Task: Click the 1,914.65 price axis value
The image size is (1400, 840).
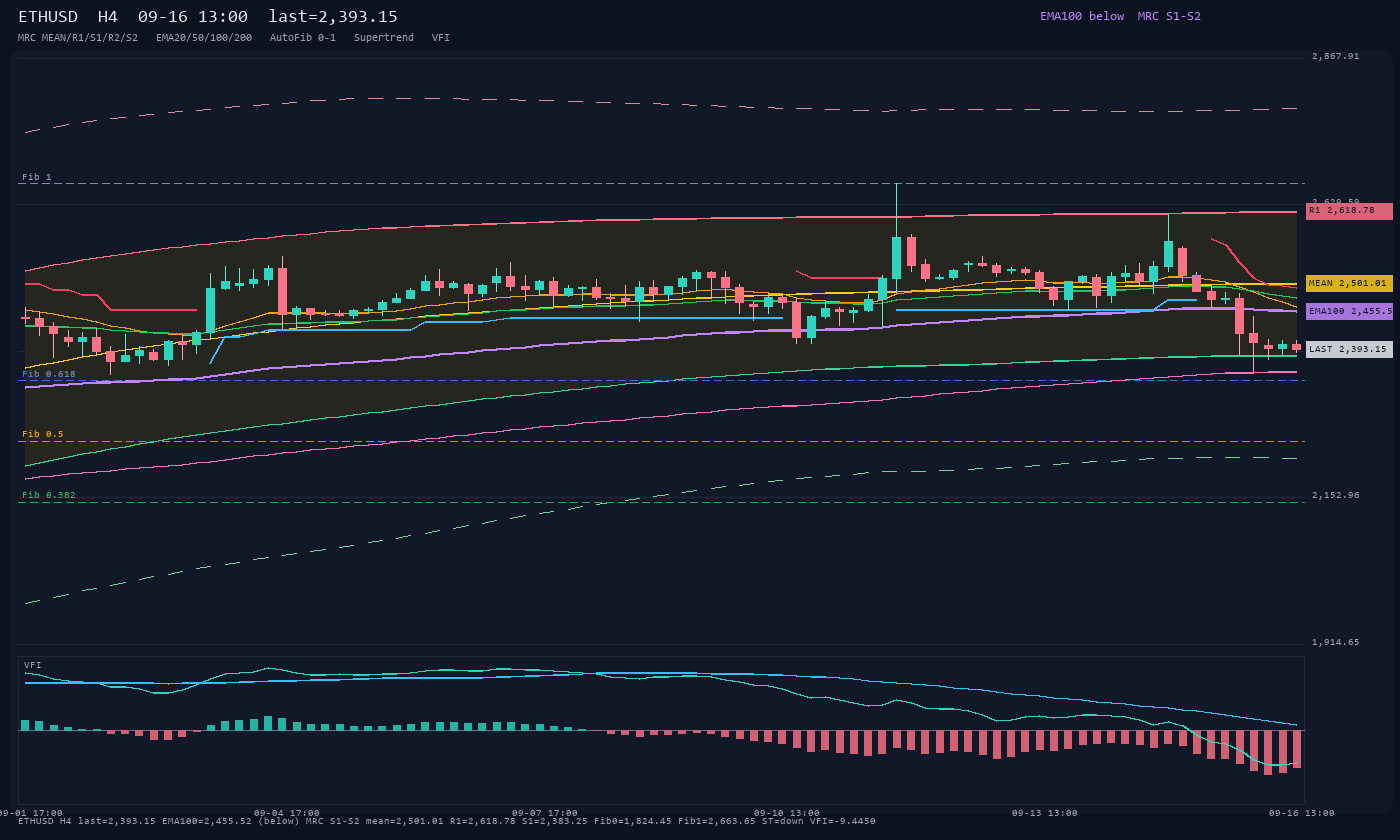Action: pos(1336,642)
